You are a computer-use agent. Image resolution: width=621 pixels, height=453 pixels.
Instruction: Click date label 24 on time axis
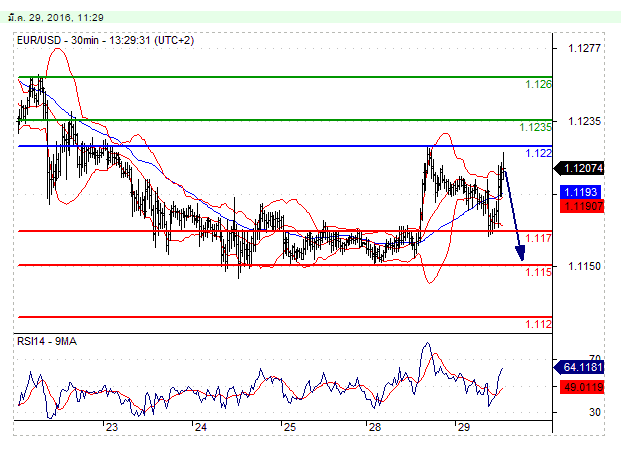pyautogui.click(x=201, y=427)
